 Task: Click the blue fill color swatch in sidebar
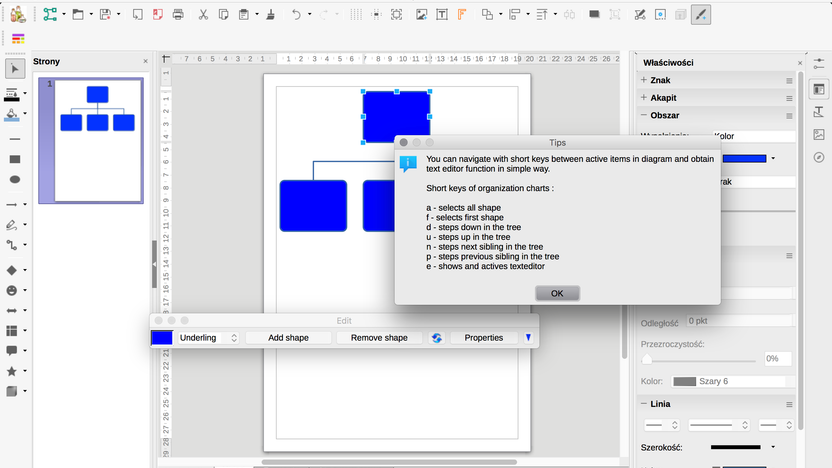pos(744,158)
